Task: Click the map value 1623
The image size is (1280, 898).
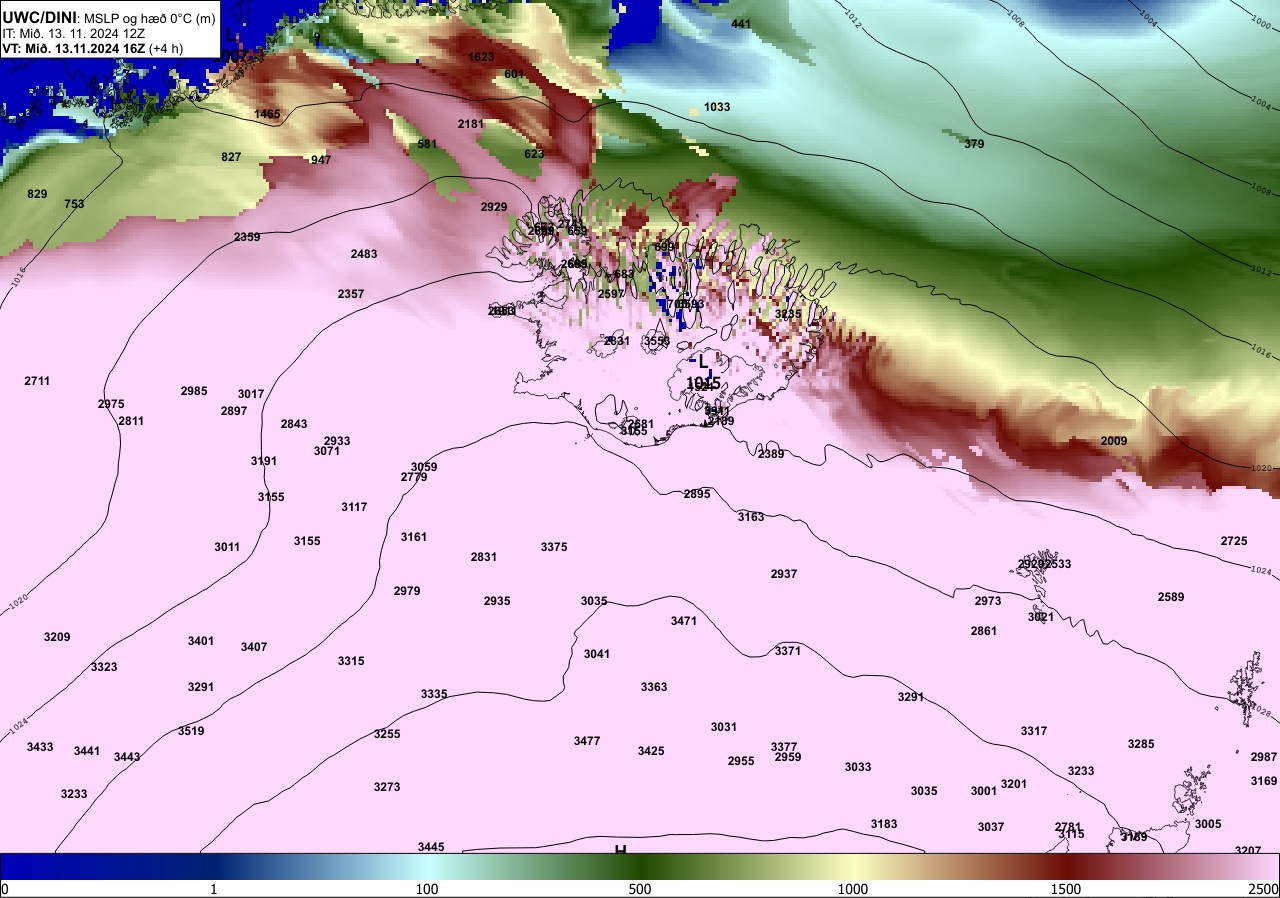Action: pos(481,57)
